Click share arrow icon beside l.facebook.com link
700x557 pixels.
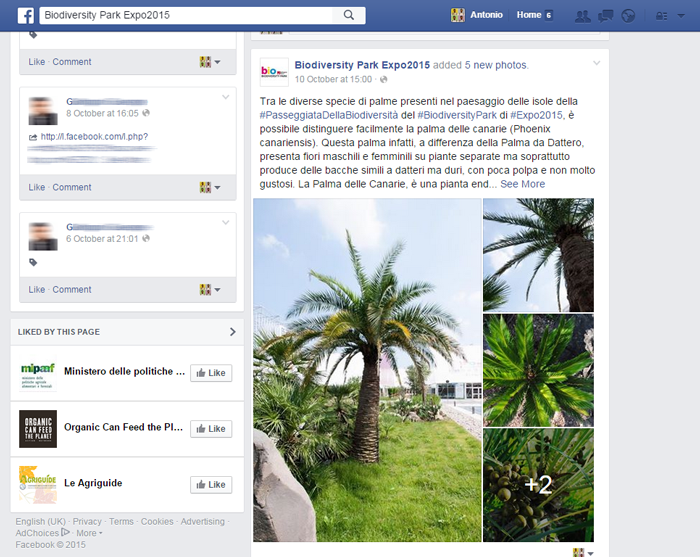(33, 137)
